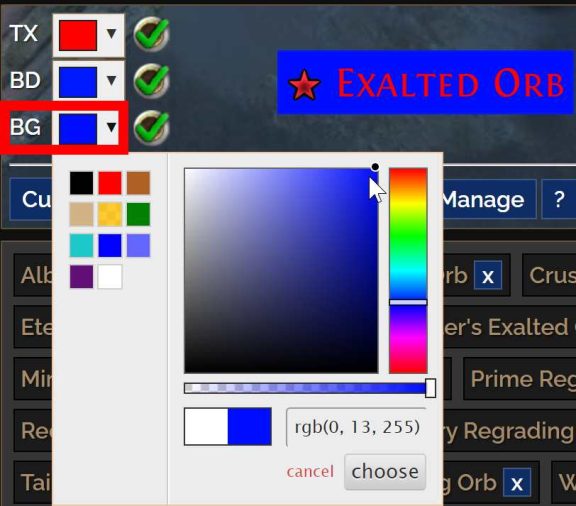This screenshot has width=576, height=506.
Task: Click the question mark help button
Action: click(559, 199)
